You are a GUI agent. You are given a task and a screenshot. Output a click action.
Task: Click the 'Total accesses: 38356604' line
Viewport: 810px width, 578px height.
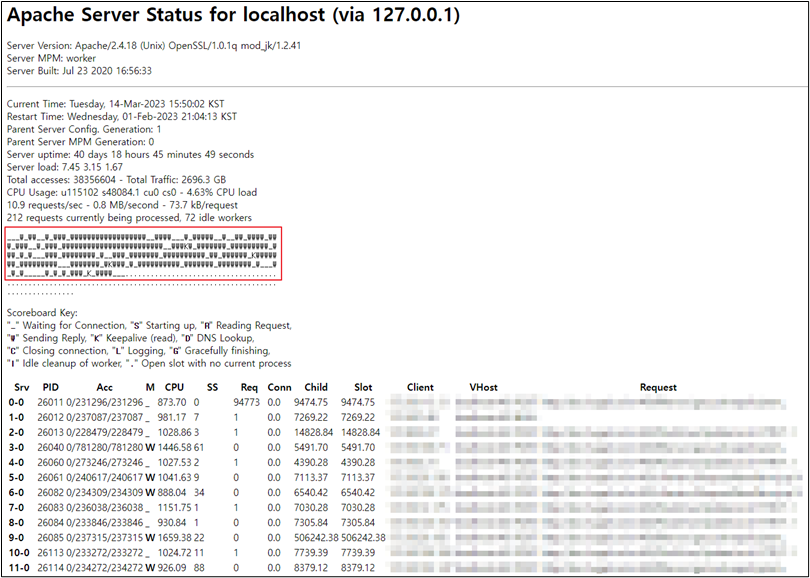116,180
